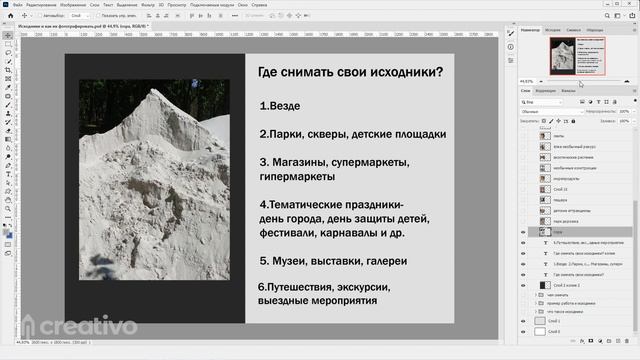Screen dimensions: 640x360
Task: Add a layer mask via bottom icon
Action: (591, 341)
